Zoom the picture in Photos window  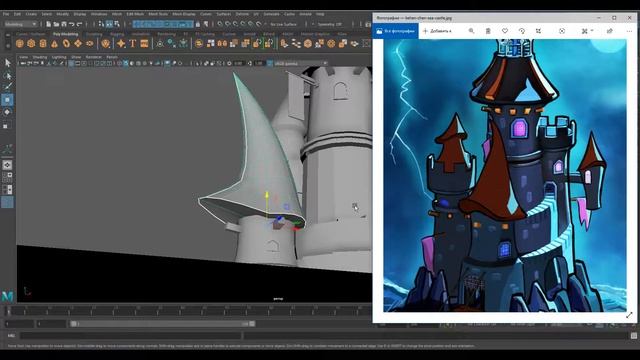point(471,31)
